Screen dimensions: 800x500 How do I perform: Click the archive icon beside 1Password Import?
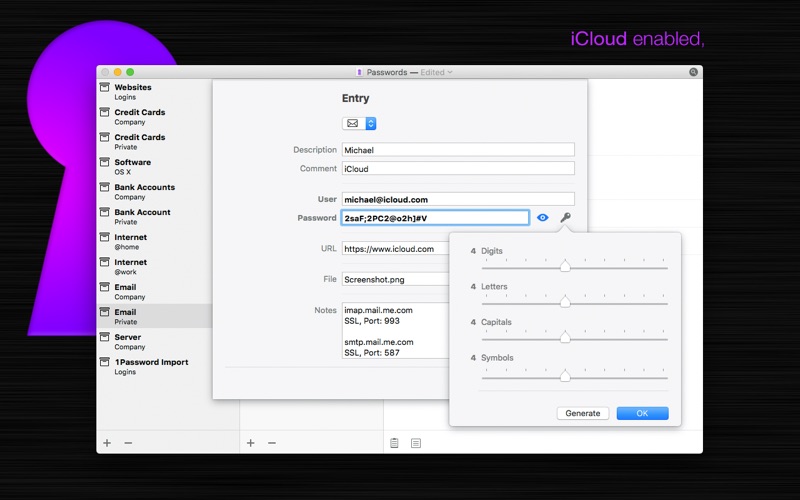coord(104,362)
